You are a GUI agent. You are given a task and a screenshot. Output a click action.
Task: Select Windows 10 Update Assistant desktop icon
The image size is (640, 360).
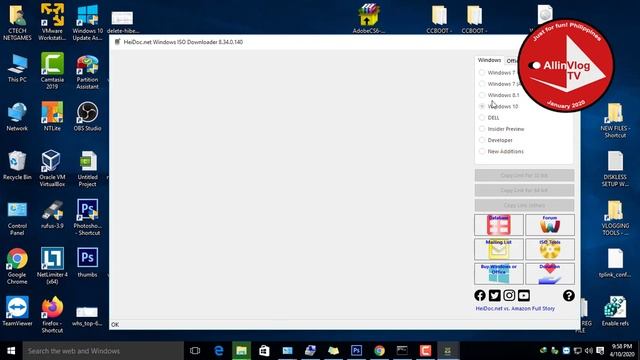point(87,22)
